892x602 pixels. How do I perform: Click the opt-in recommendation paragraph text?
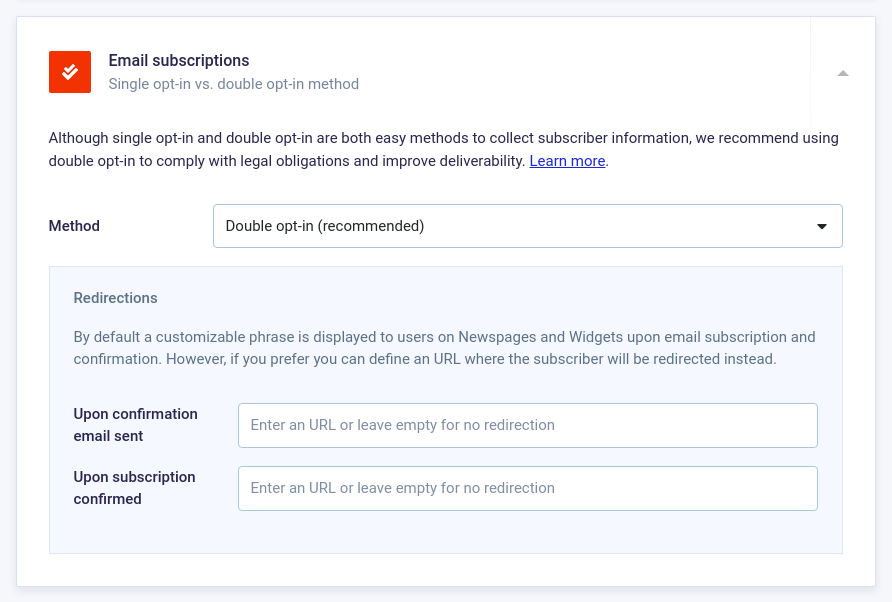(x=443, y=150)
